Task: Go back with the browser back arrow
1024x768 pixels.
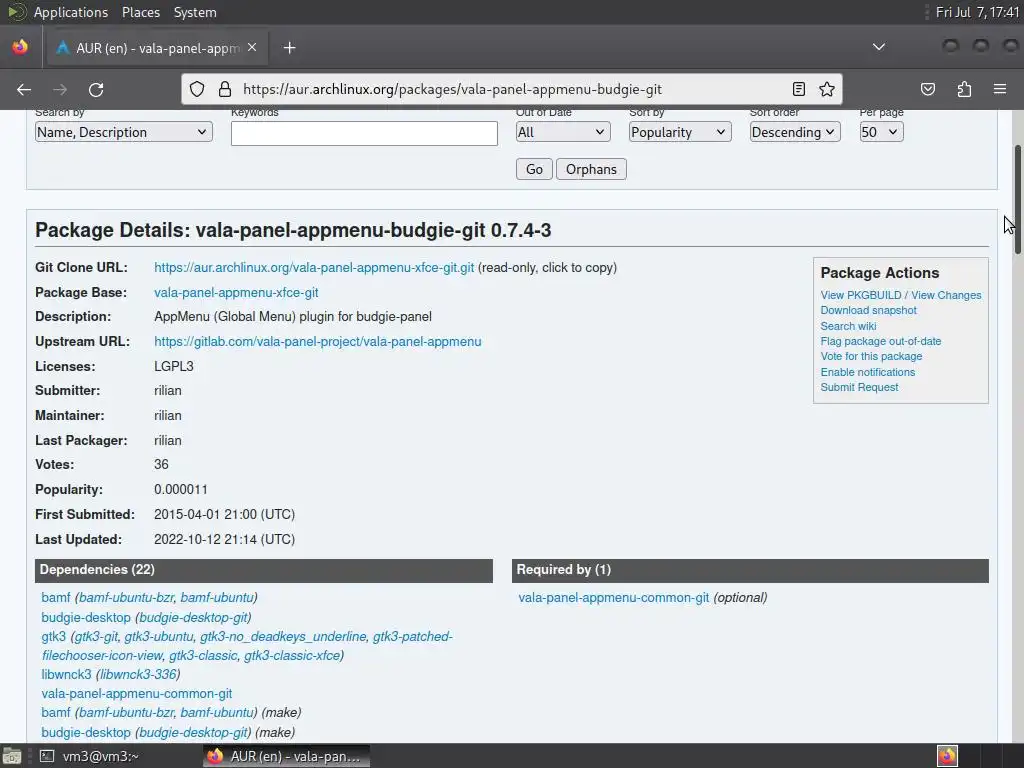Action: click(x=24, y=89)
